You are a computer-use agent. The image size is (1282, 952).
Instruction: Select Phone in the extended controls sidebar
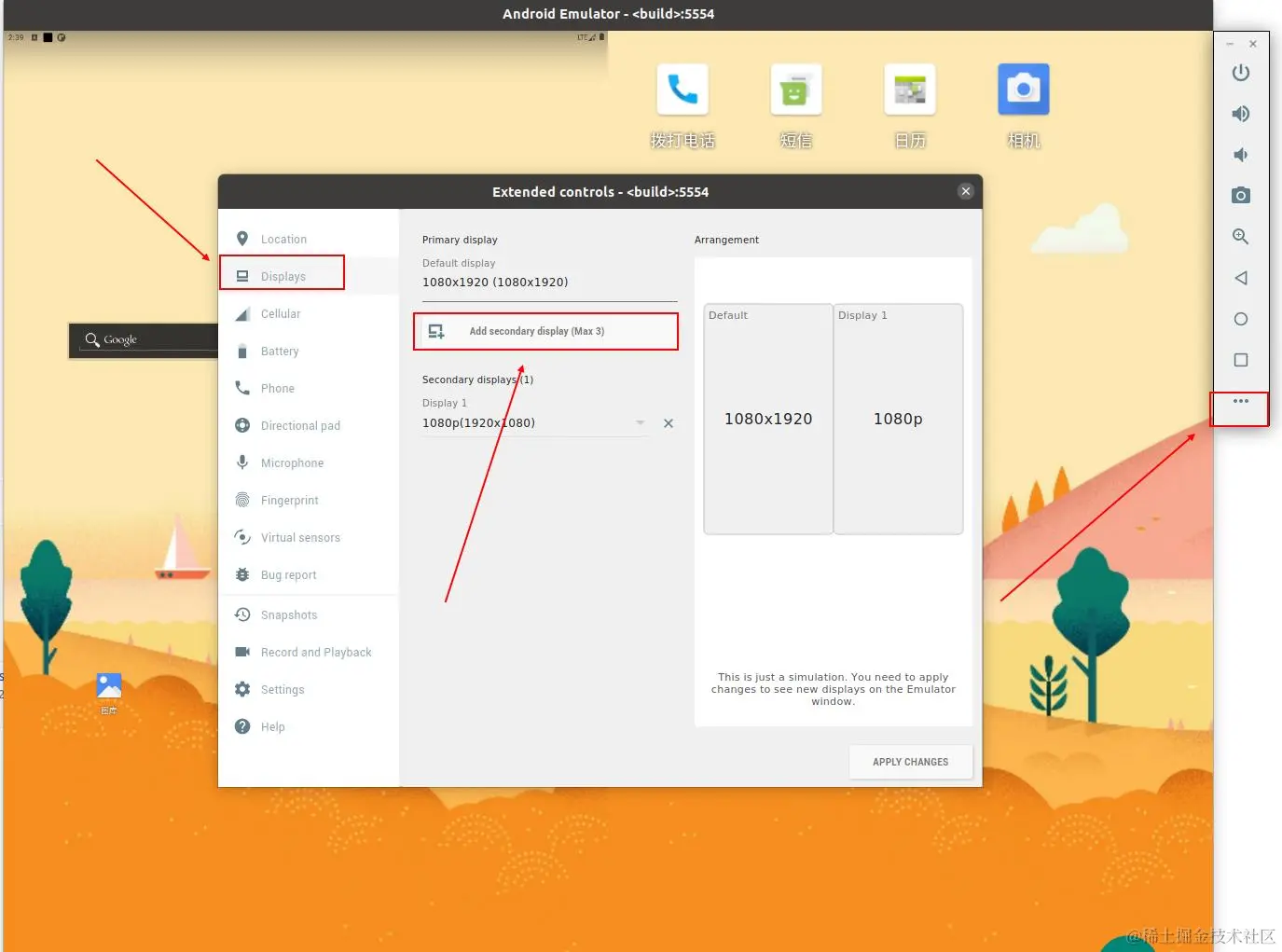point(309,388)
